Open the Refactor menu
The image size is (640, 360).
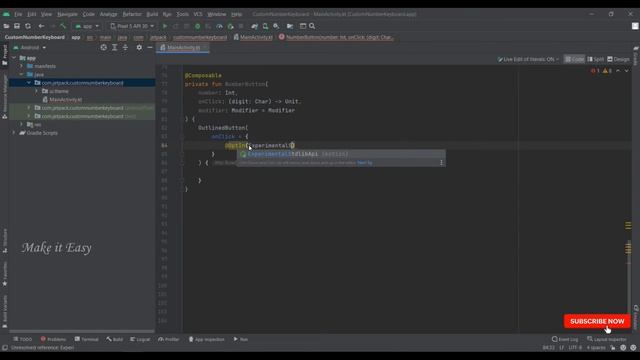tap(132, 14)
